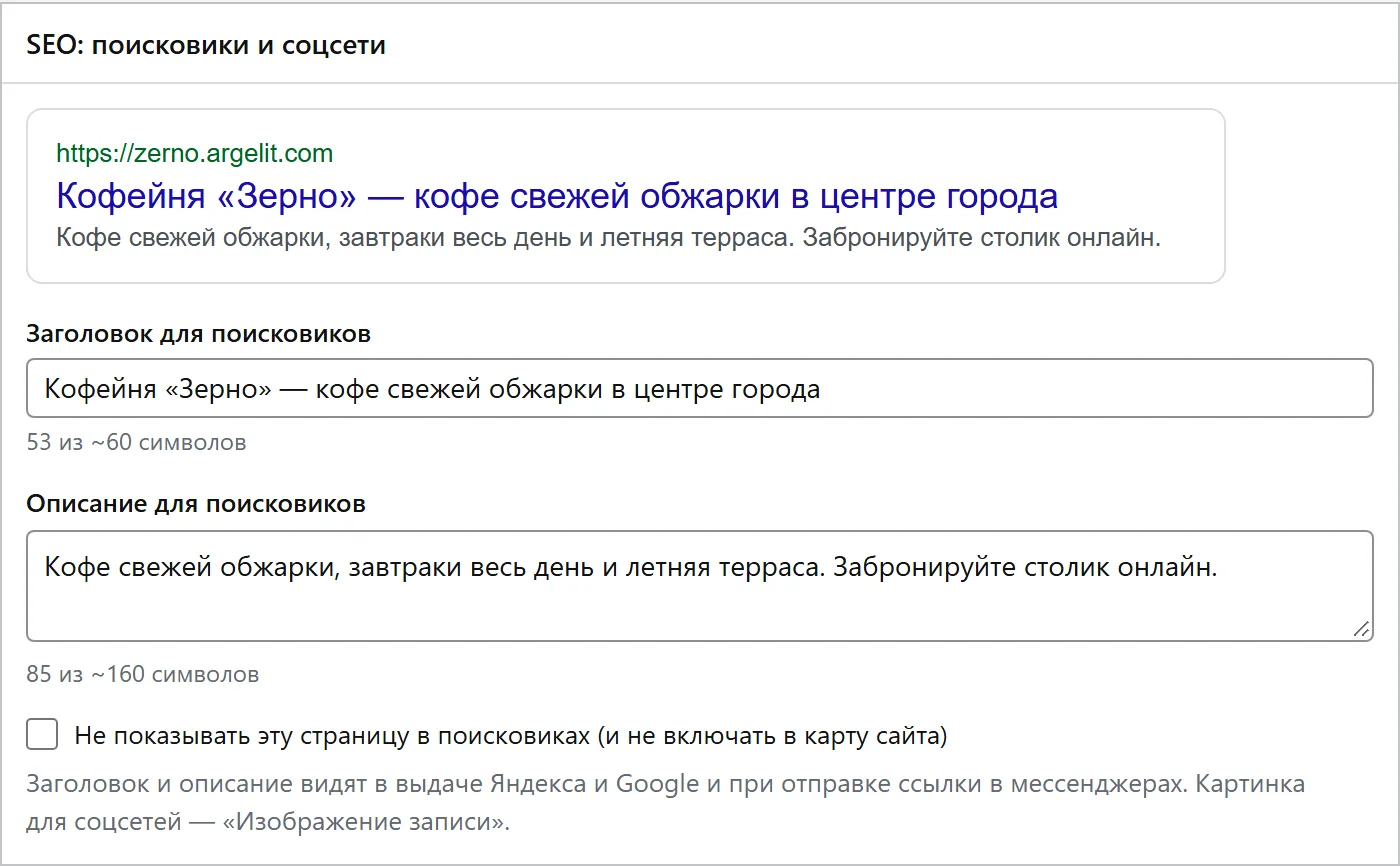1400x866 pixels.
Task: Select the '85 из ~160 символов' counter
Action: click(x=143, y=674)
